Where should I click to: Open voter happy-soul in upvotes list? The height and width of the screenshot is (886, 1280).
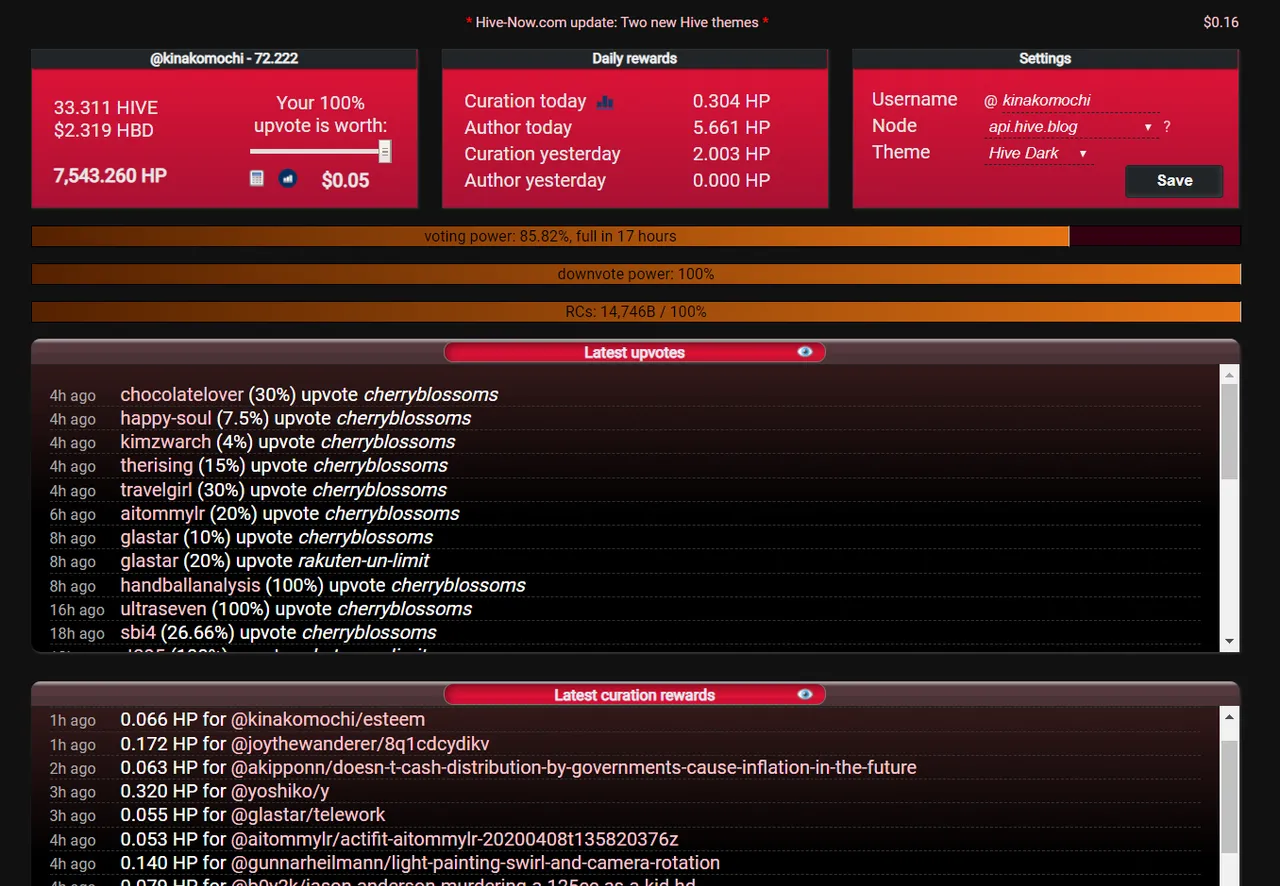166,418
